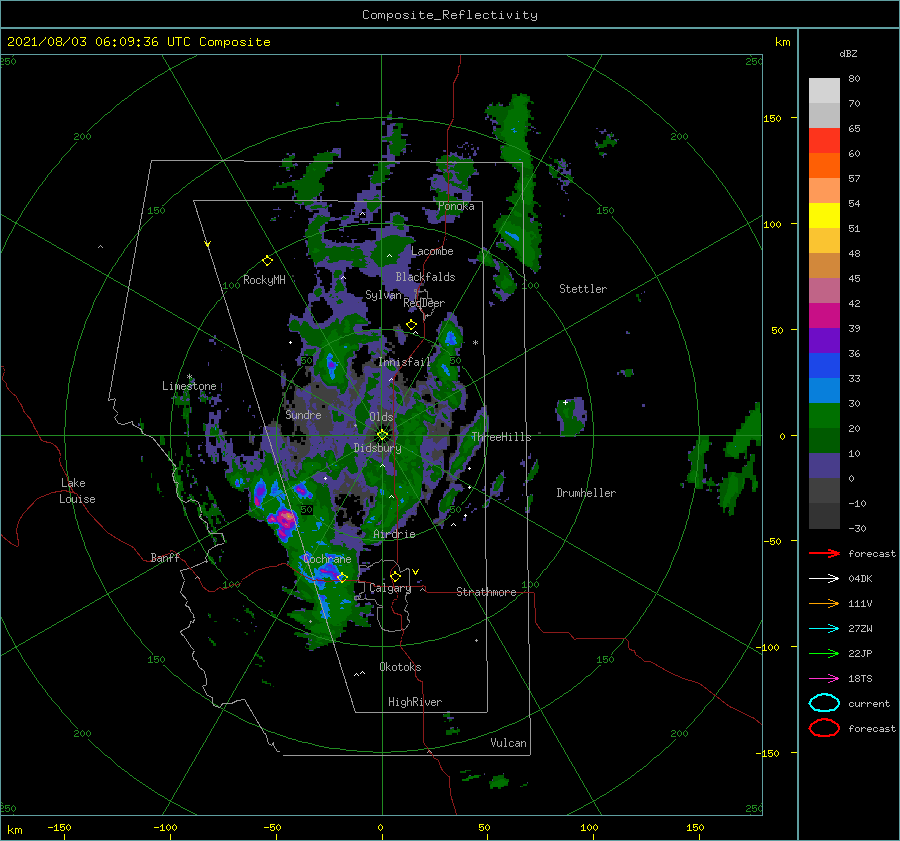Select the 39 dBZ magenta color swatch
This screenshot has width=900, height=841.
(824, 315)
